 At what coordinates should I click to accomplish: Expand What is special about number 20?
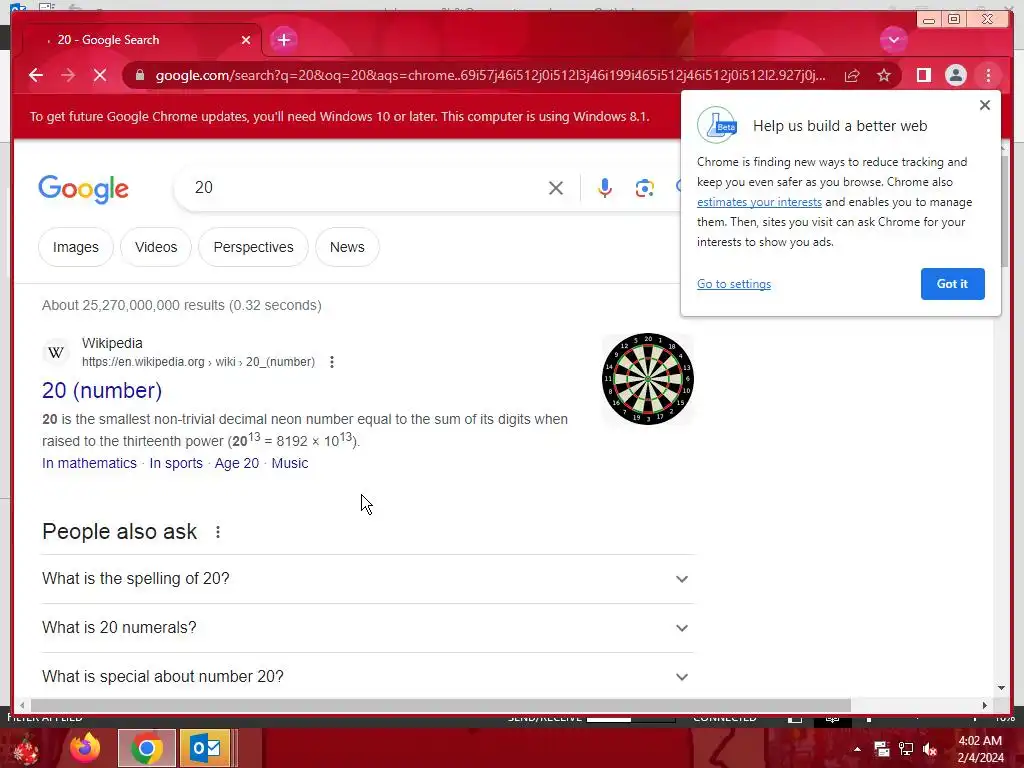coord(367,677)
